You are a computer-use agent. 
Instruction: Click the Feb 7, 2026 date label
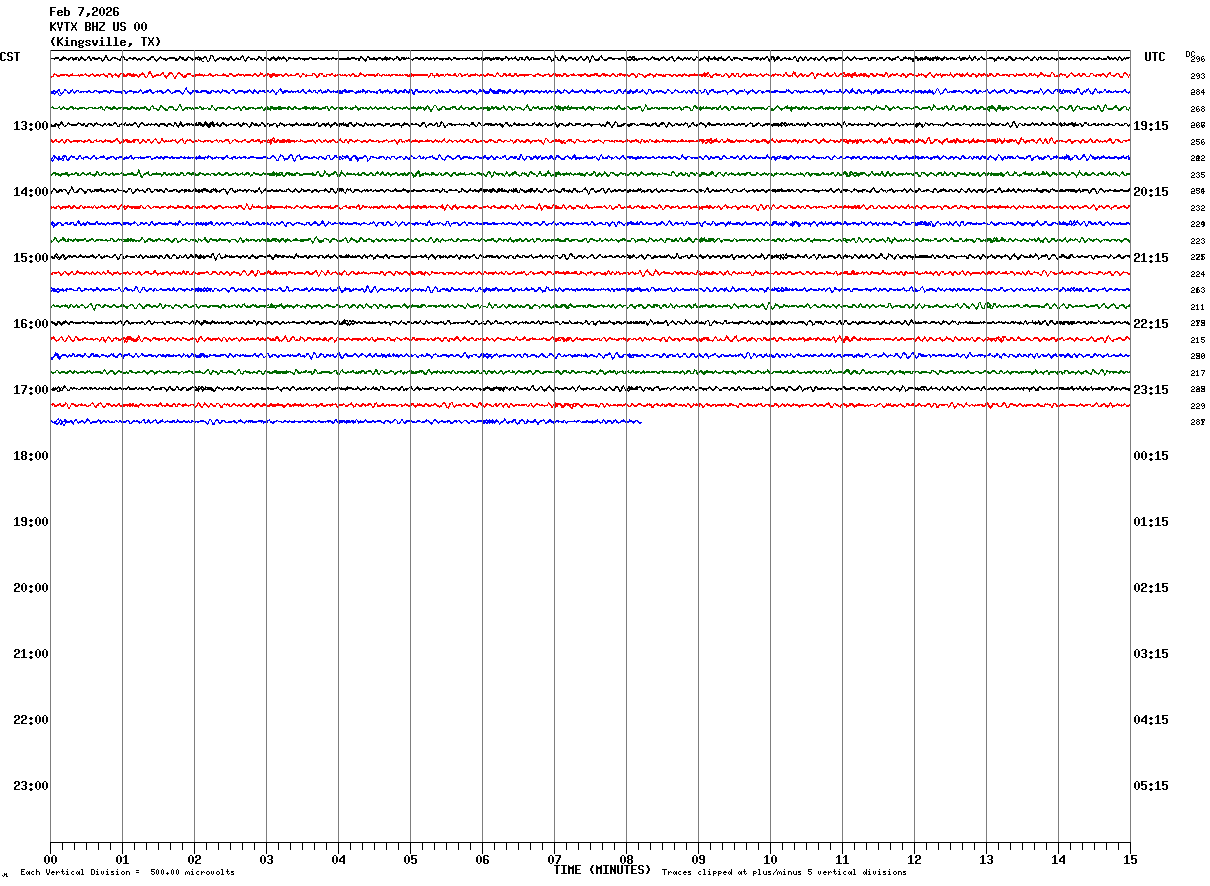coord(84,12)
